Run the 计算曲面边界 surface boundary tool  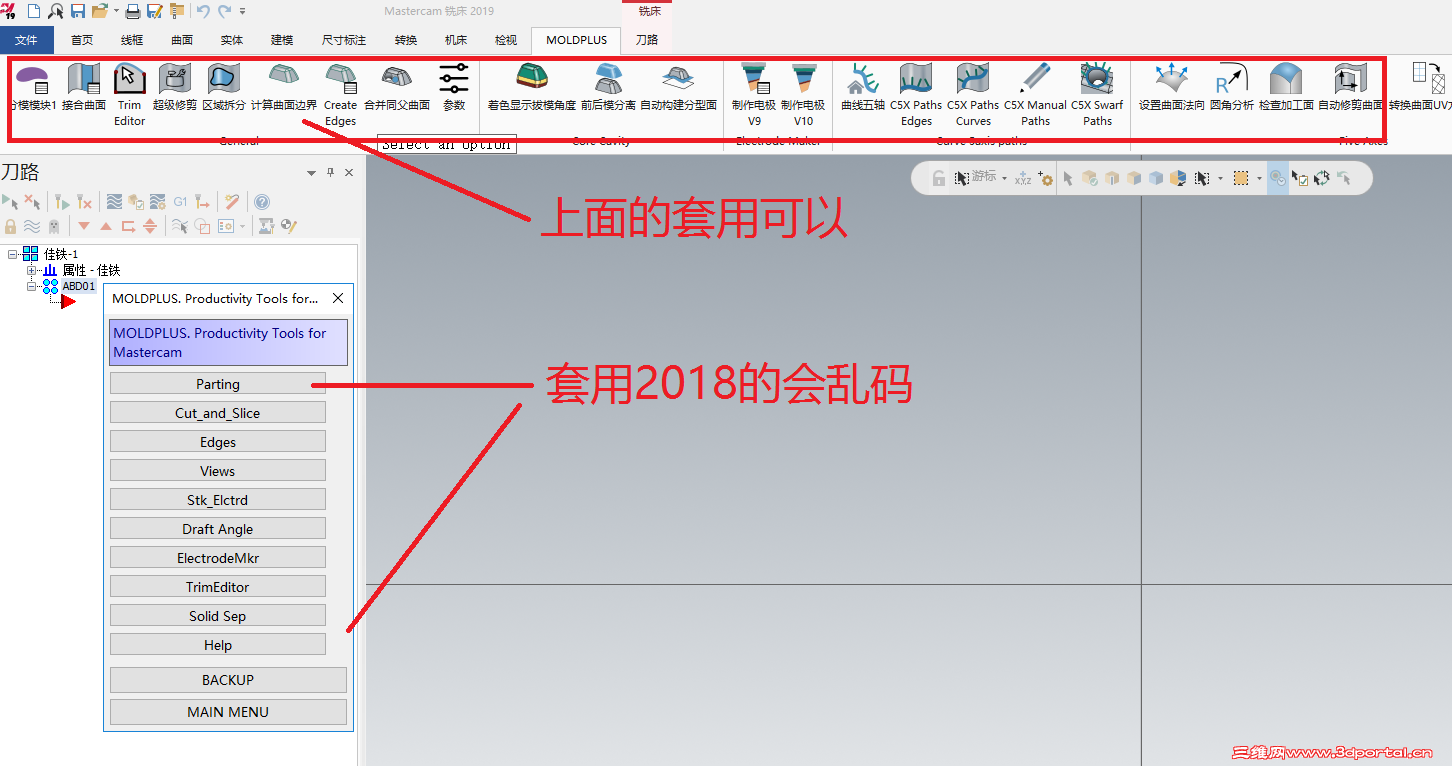pyautogui.click(x=284, y=87)
